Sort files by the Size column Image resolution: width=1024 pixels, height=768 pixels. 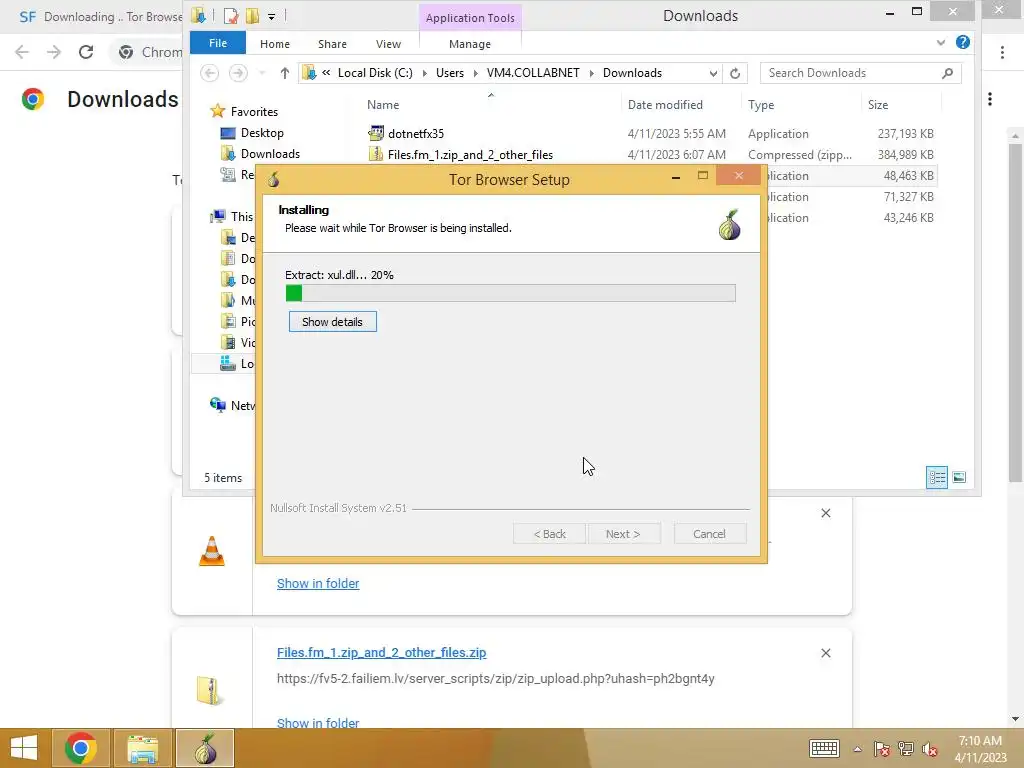click(x=878, y=104)
